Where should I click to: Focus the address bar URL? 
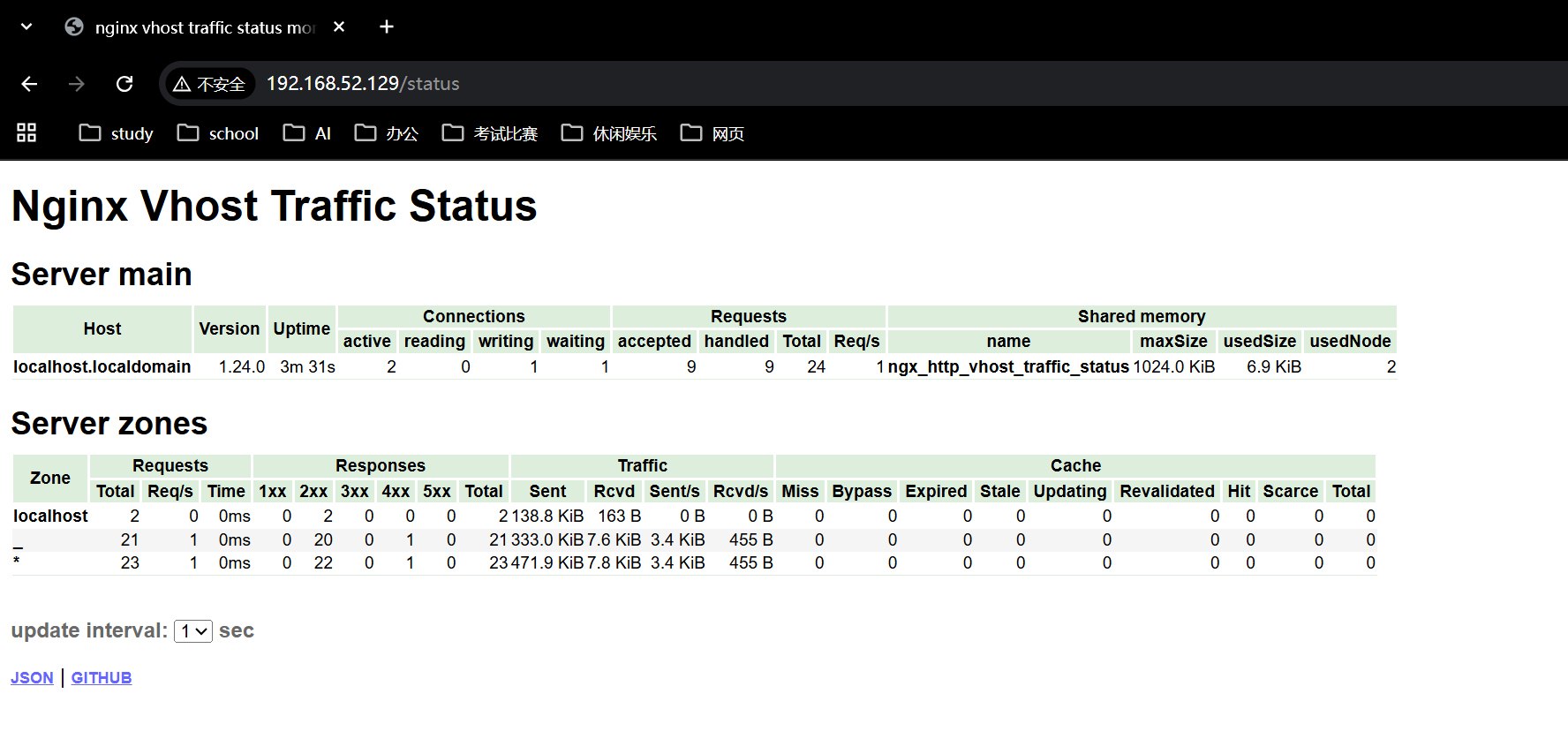363,84
